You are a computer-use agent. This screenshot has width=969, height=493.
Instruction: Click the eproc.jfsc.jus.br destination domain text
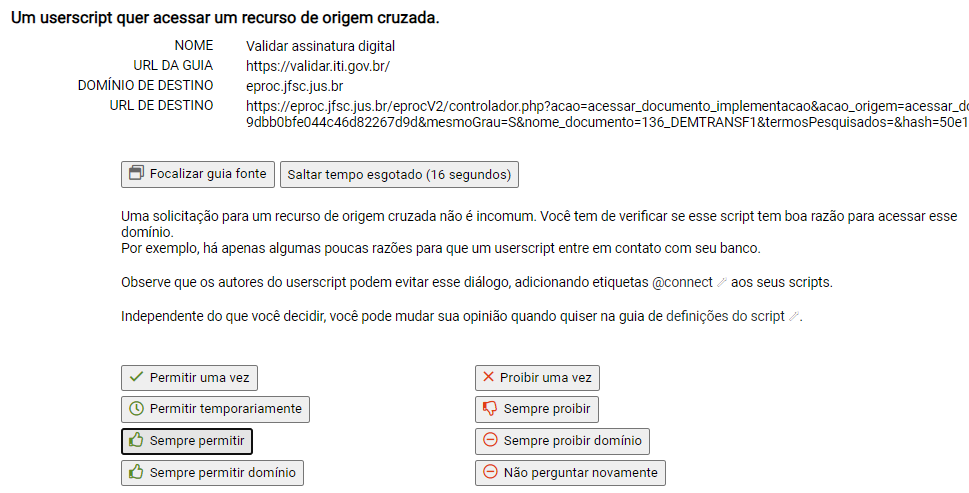tap(294, 86)
